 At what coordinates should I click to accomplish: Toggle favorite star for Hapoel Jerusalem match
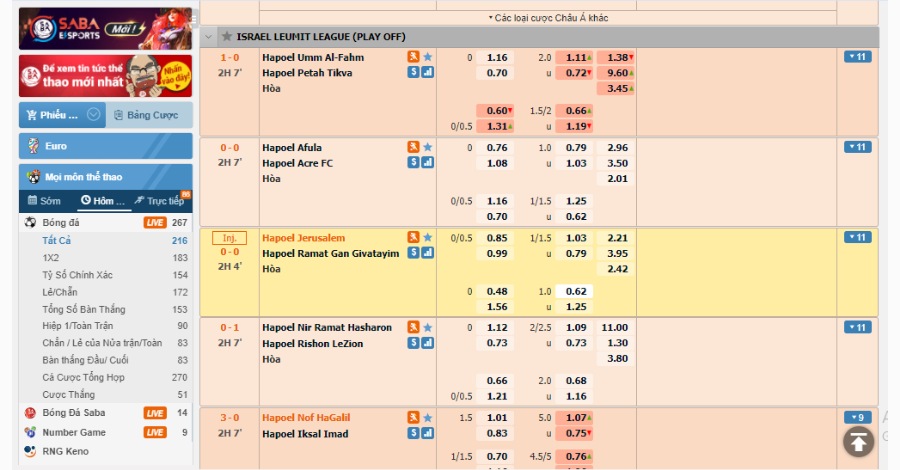coord(428,237)
